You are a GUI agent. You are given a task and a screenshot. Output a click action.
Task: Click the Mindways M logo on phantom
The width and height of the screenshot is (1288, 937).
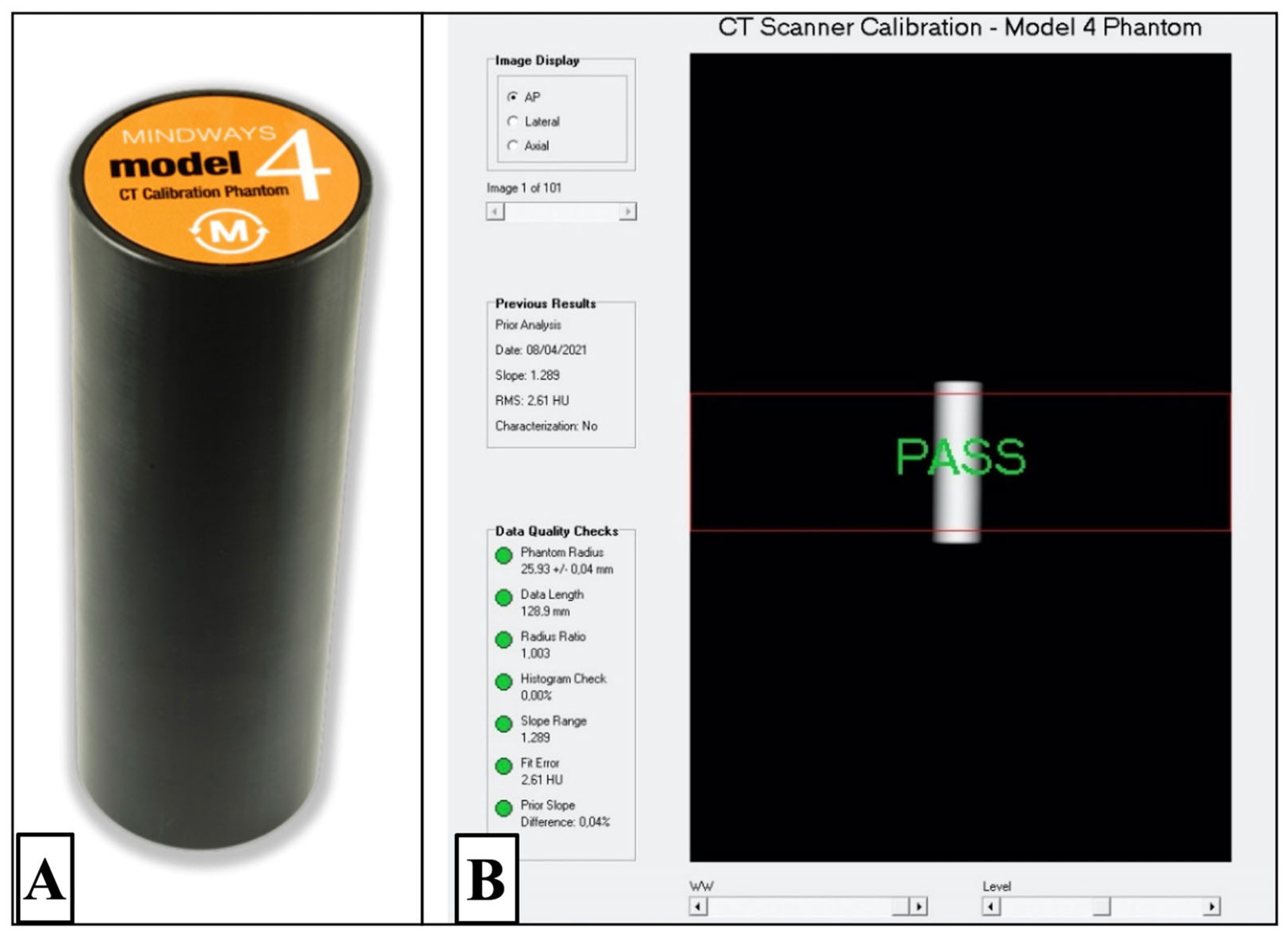click(229, 231)
